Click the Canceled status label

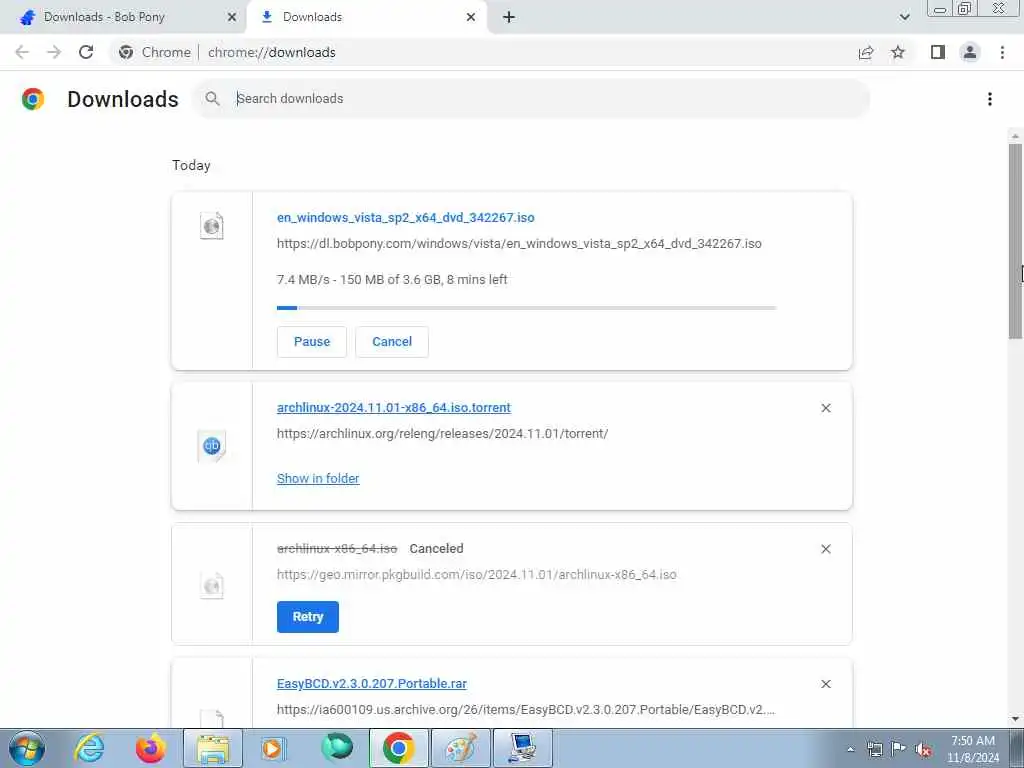[x=436, y=549]
